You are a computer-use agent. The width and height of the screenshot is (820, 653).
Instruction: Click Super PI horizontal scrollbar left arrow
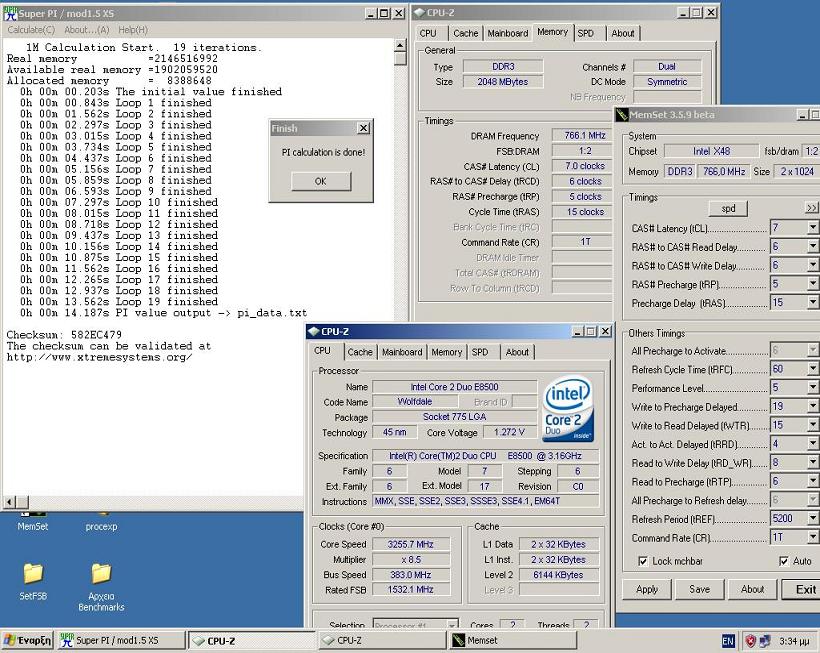point(9,502)
